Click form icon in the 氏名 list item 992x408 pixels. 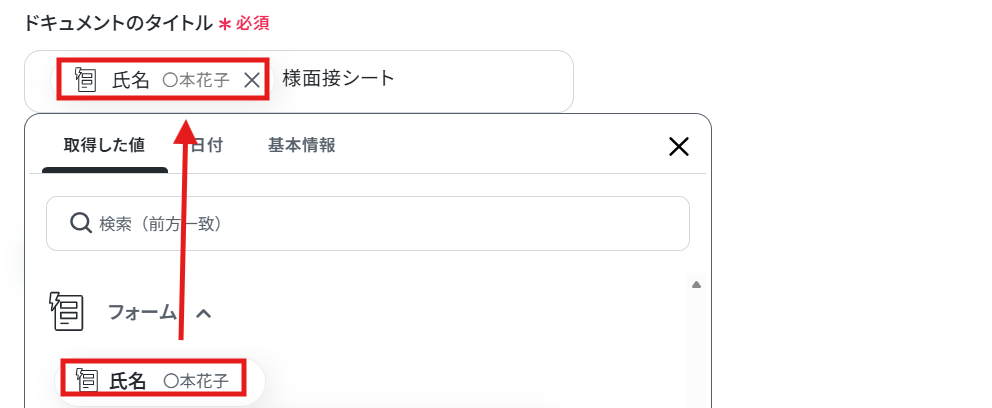[x=87, y=380]
